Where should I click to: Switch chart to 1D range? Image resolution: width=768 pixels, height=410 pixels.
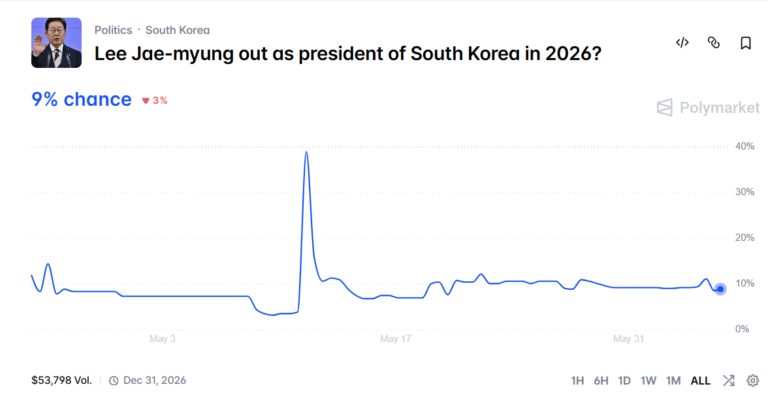tap(624, 381)
